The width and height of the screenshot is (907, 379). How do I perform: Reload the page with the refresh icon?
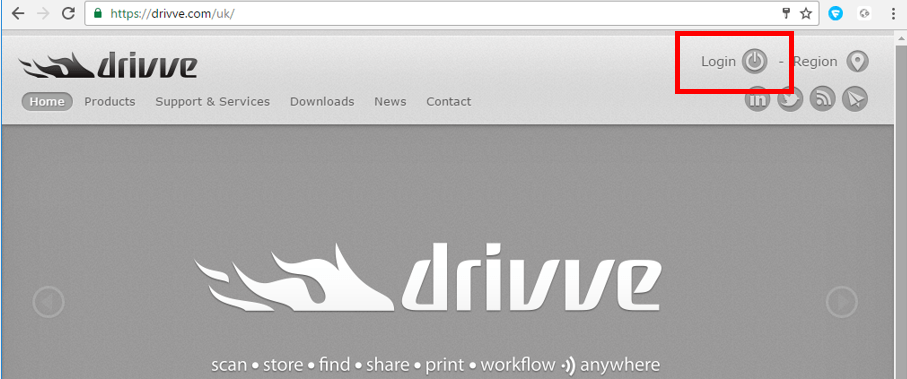tap(68, 13)
